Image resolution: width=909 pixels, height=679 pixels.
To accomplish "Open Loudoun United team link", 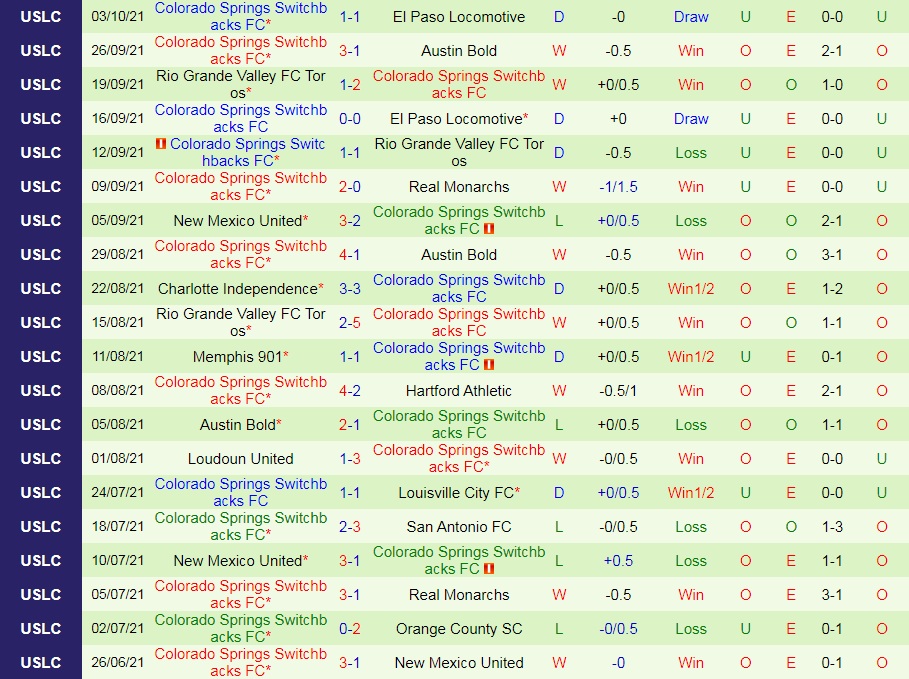I will 241,459.
